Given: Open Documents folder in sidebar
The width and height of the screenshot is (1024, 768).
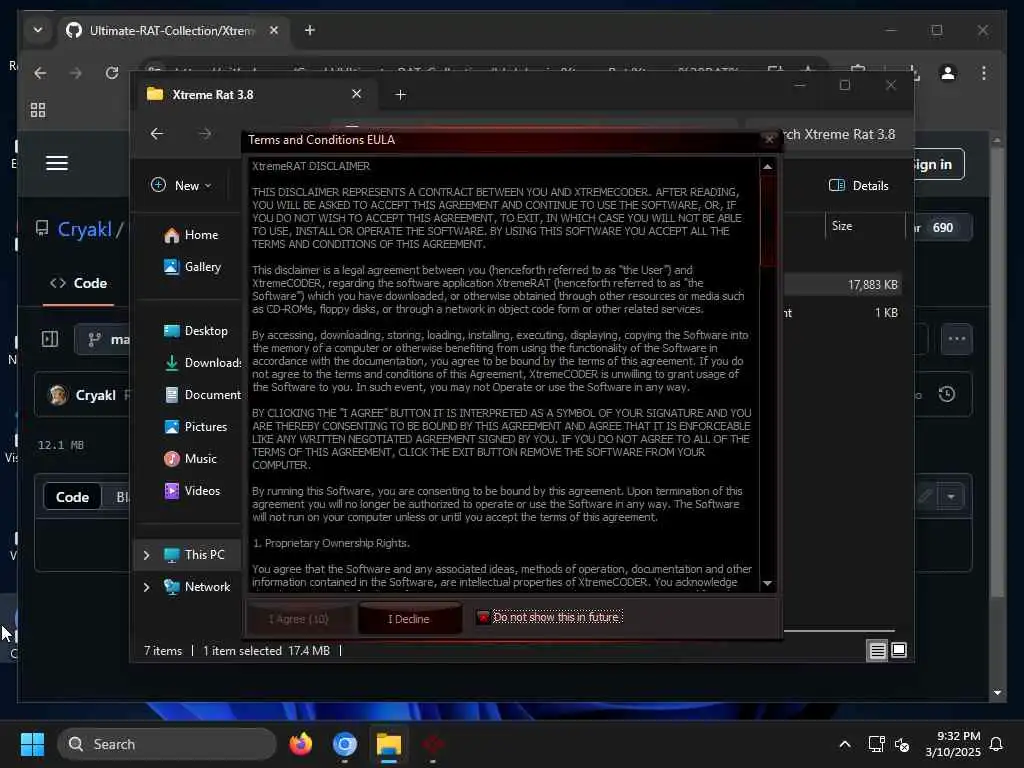Looking at the screenshot, I should (x=202, y=395).
